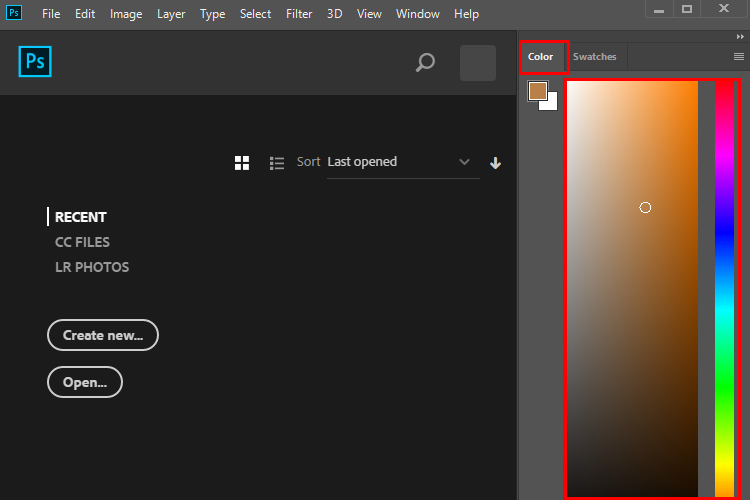The image size is (750, 500).
Task: Open the LR PHOTOS section
Action: (x=92, y=267)
